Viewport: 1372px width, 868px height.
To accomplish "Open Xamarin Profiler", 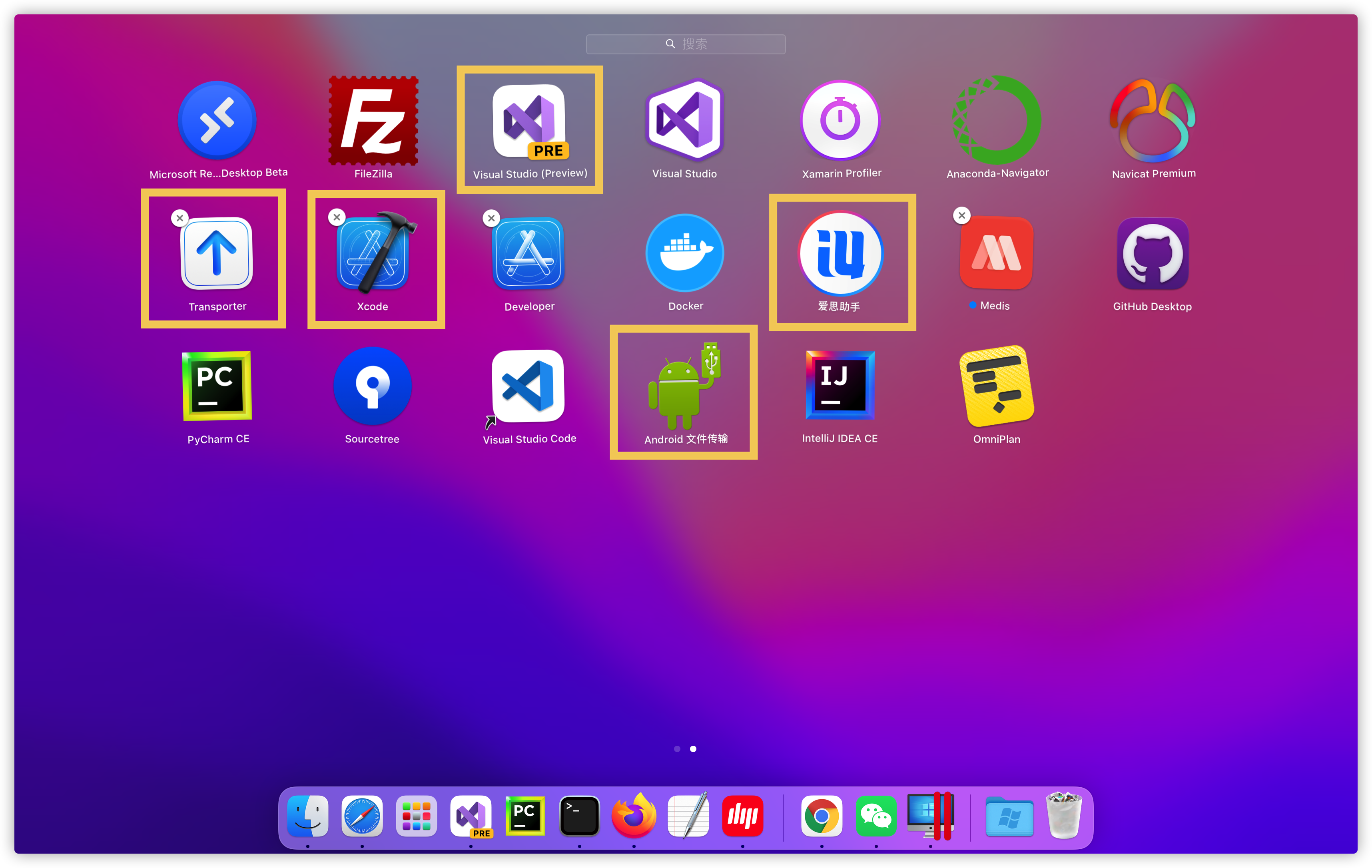I will coord(840,120).
